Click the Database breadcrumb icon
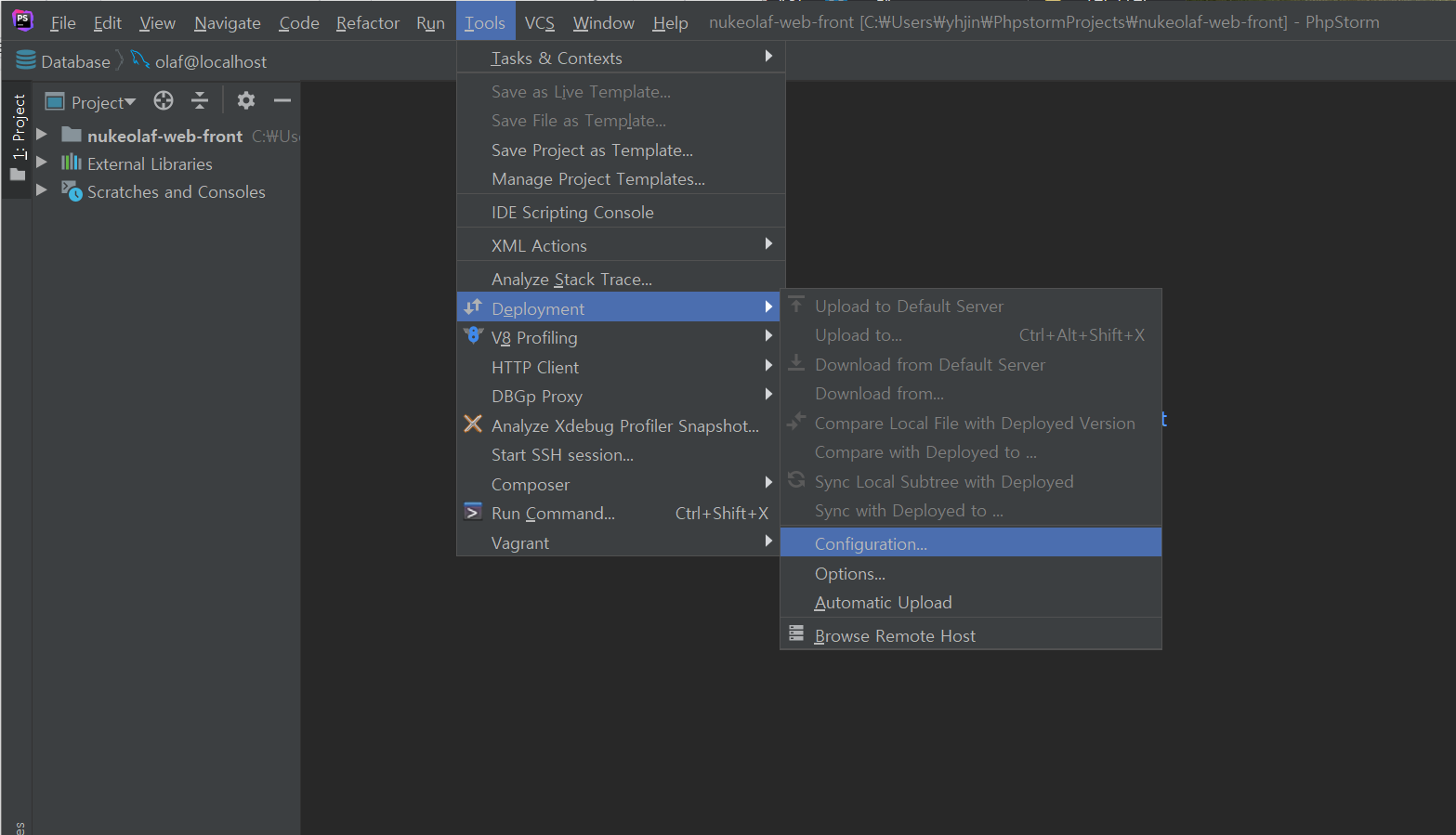This screenshot has height=835, width=1456. [26, 61]
